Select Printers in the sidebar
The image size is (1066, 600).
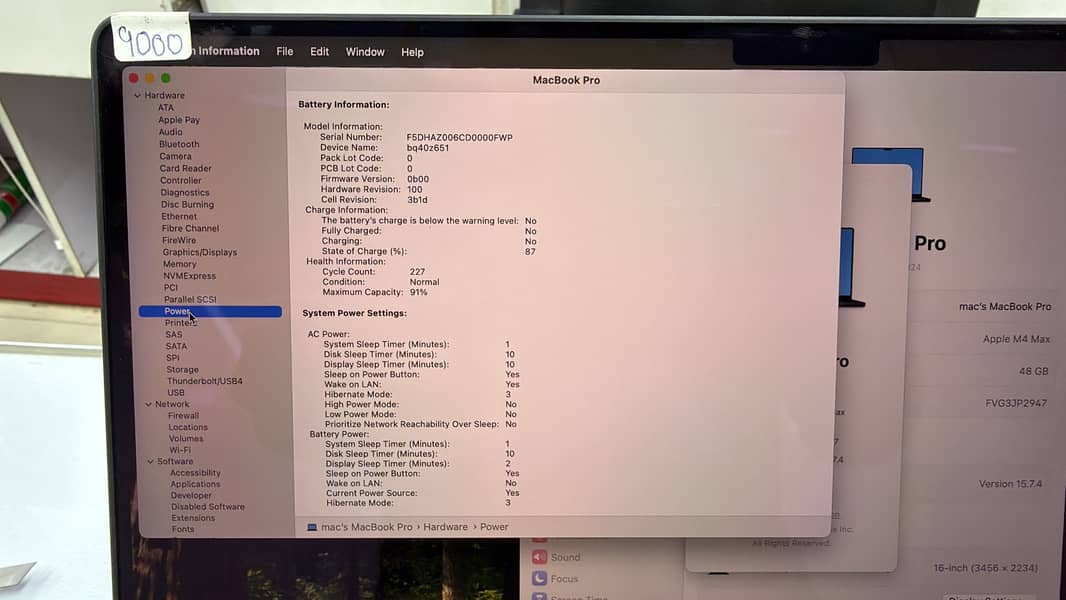tap(180, 323)
